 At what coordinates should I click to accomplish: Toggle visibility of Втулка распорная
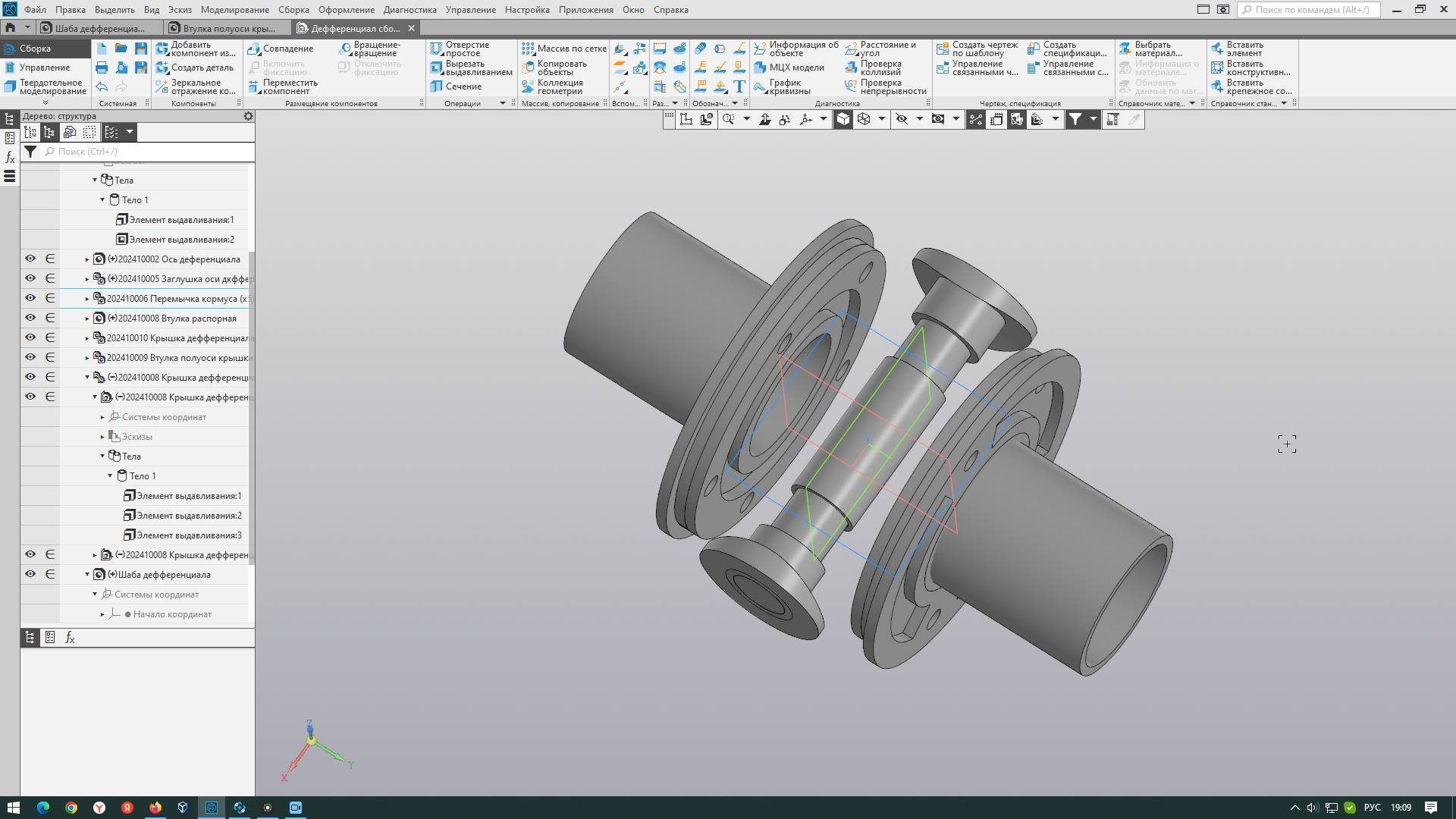click(x=30, y=318)
